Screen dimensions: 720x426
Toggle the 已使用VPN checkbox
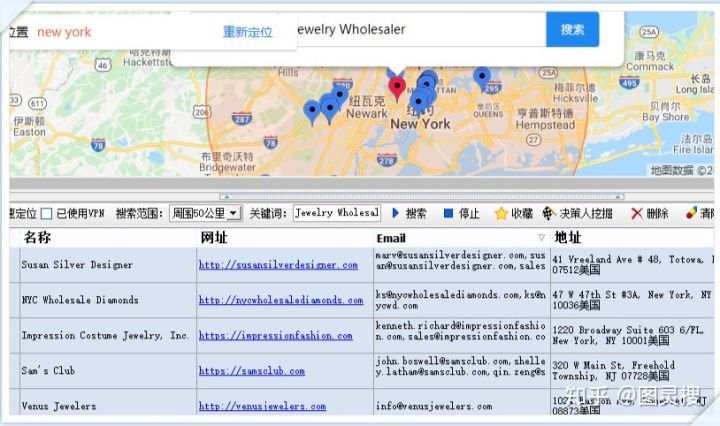[46, 213]
